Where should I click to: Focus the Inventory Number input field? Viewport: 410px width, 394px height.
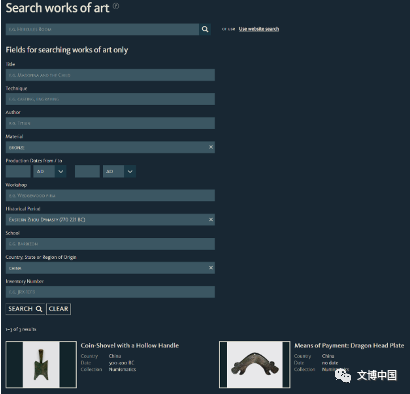click(110, 292)
